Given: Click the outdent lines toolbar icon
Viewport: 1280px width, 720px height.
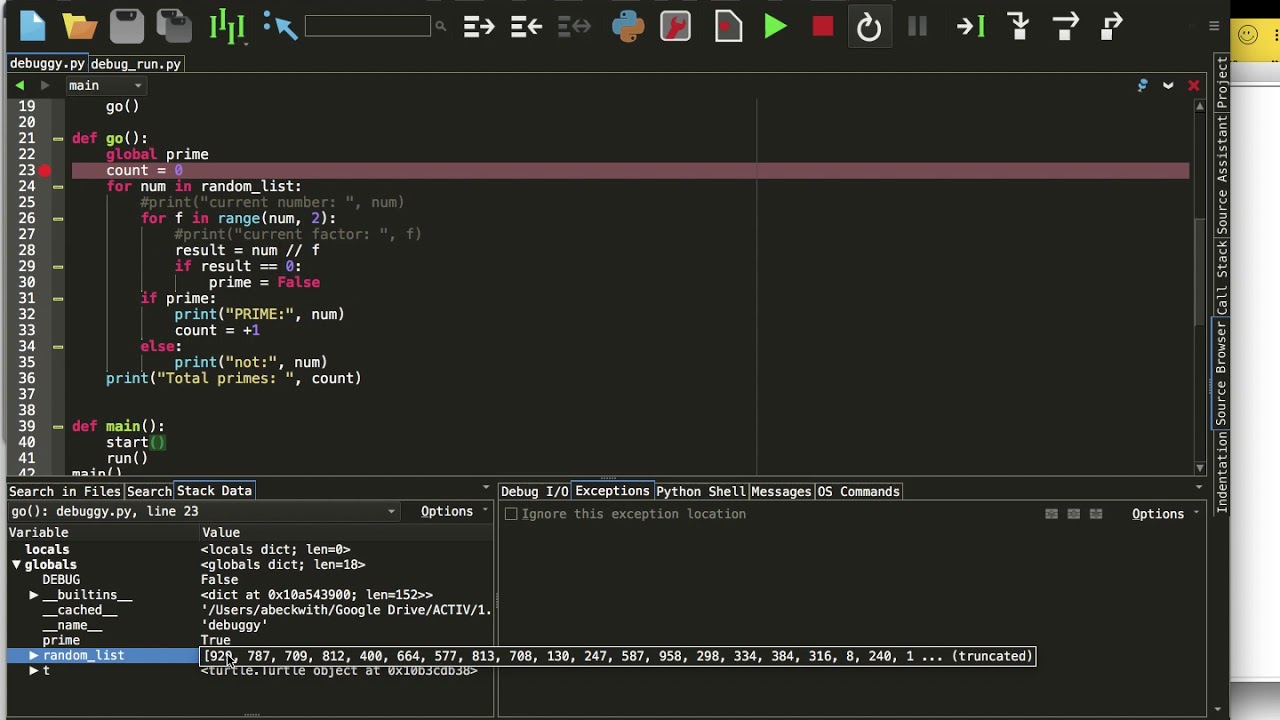Looking at the screenshot, I should [x=526, y=27].
